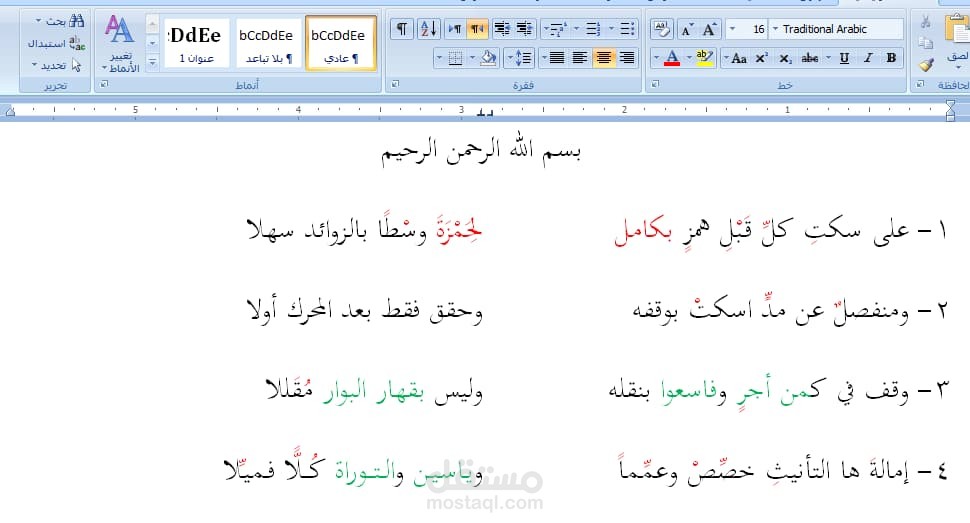The image size is (970, 523).
Task: Copy selection with the copy icon
Action: coord(925,43)
